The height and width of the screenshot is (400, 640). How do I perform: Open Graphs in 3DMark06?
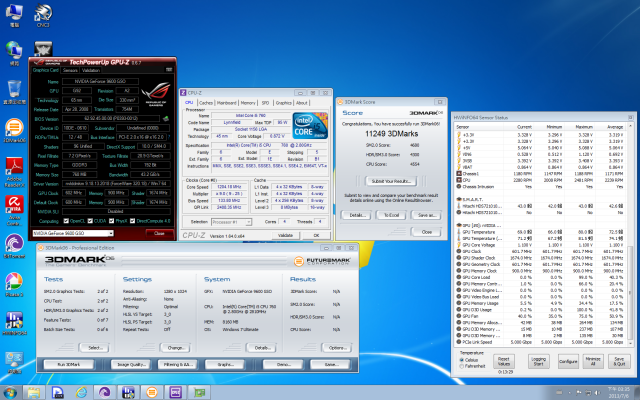225,364
